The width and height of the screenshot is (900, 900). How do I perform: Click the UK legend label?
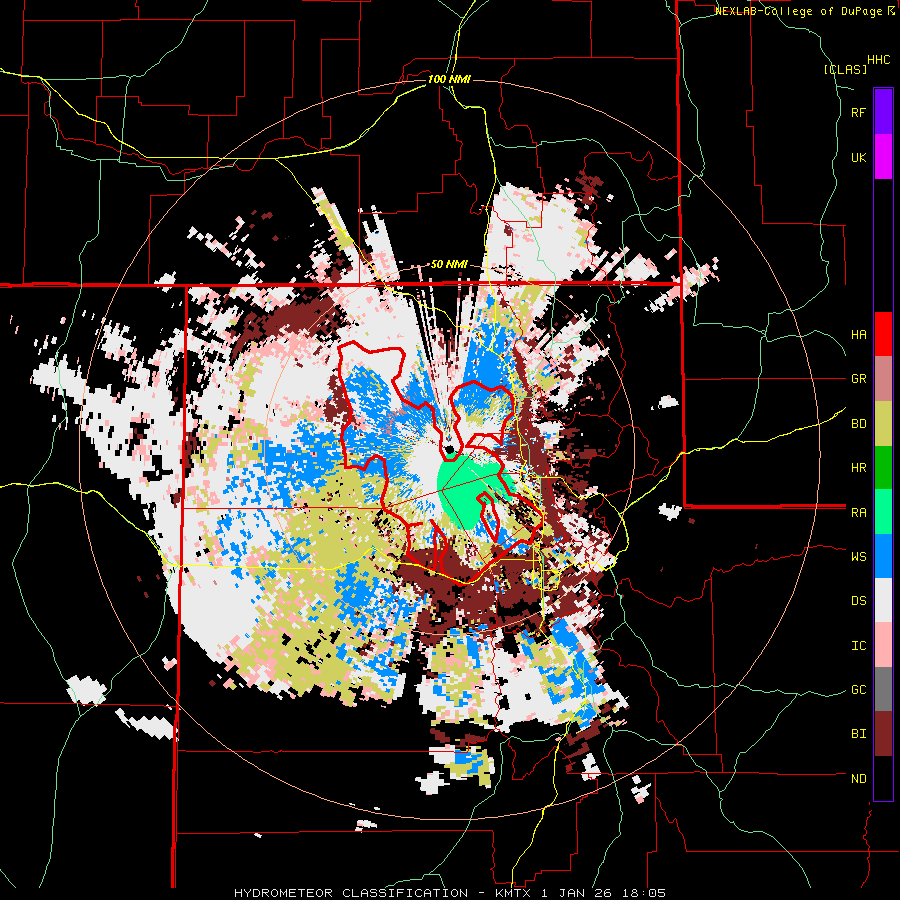(x=858, y=157)
